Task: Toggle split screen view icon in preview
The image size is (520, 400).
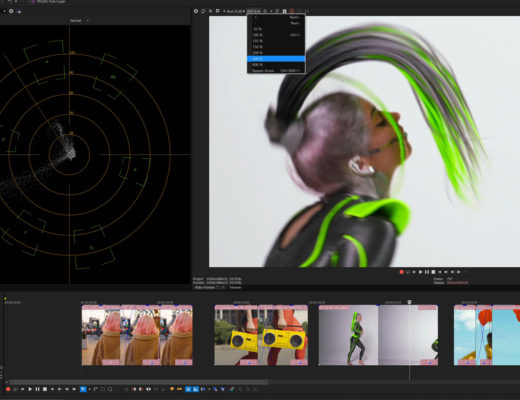Action: tap(217, 11)
